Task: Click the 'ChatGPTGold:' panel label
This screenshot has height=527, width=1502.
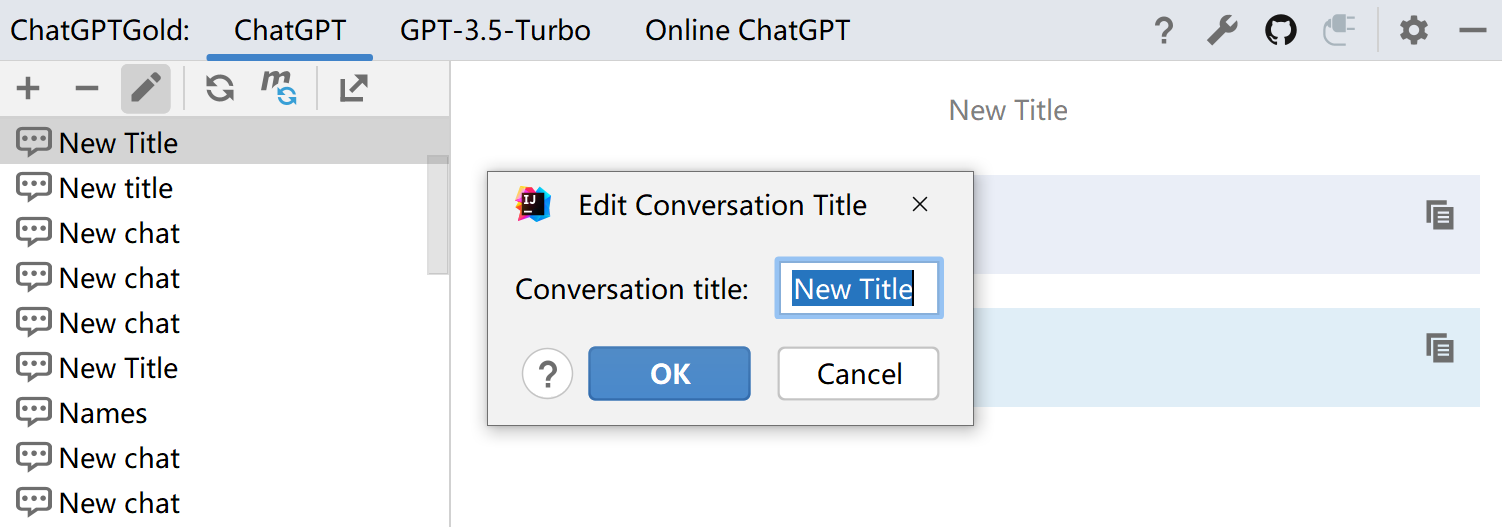Action: tap(100, 30)
